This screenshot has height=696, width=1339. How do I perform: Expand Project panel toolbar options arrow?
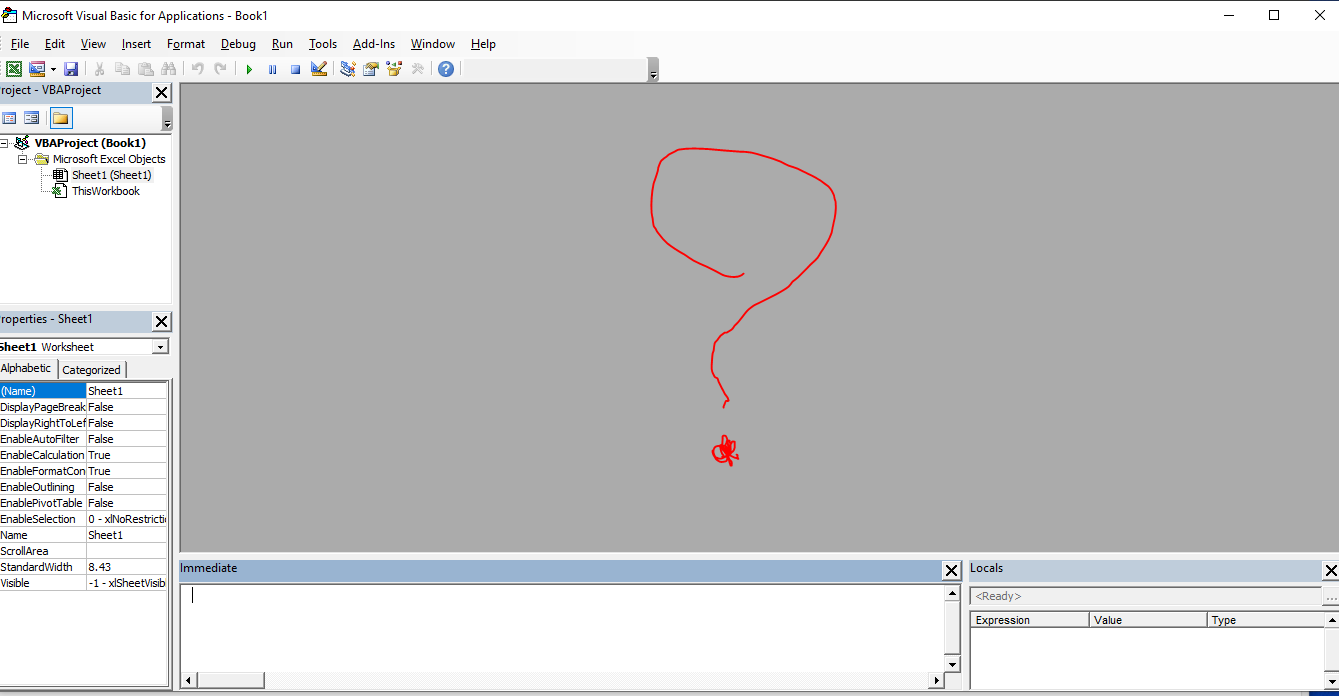[167, 118]
